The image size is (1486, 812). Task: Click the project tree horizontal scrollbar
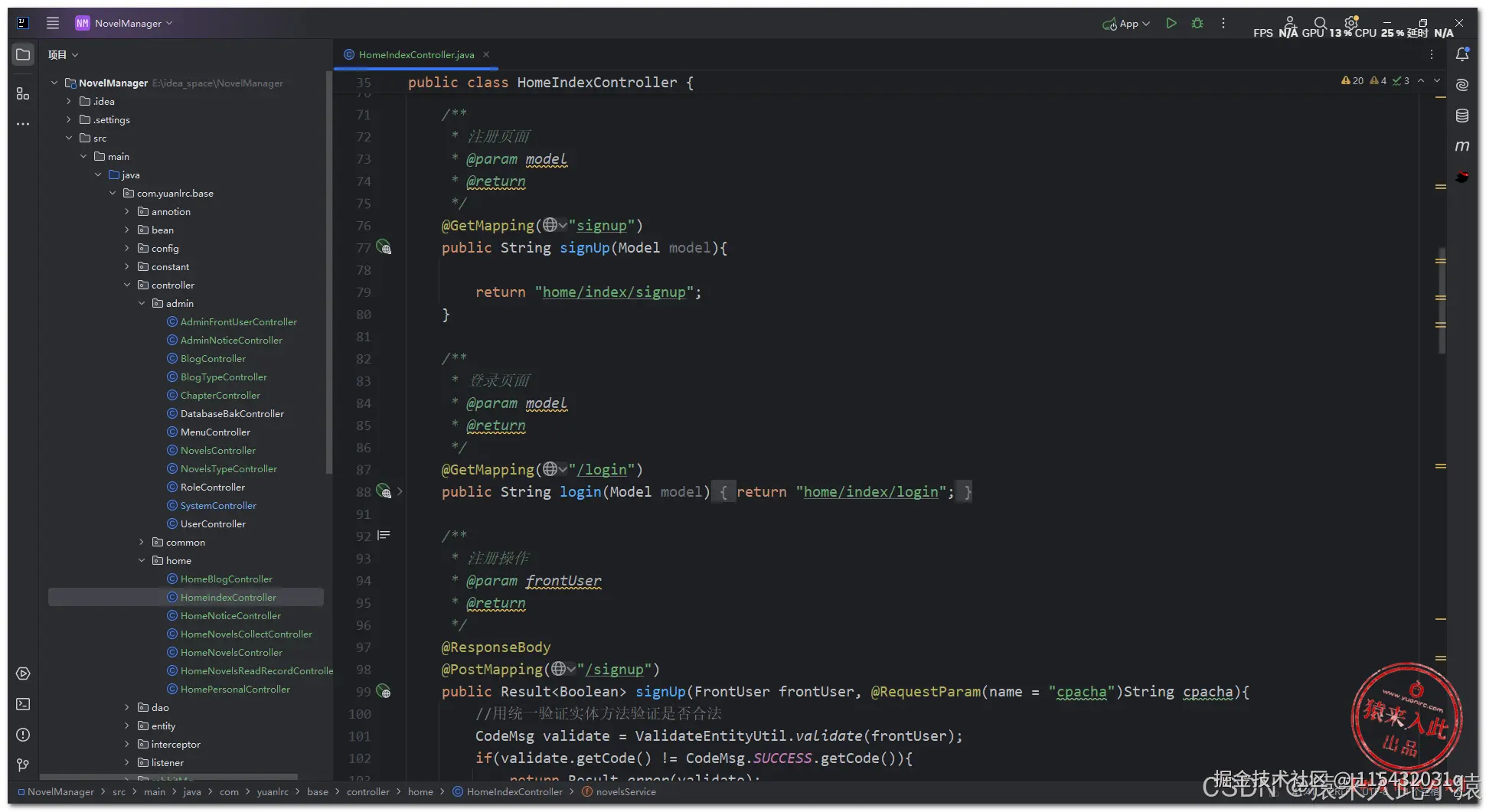[x=168, y=777]
